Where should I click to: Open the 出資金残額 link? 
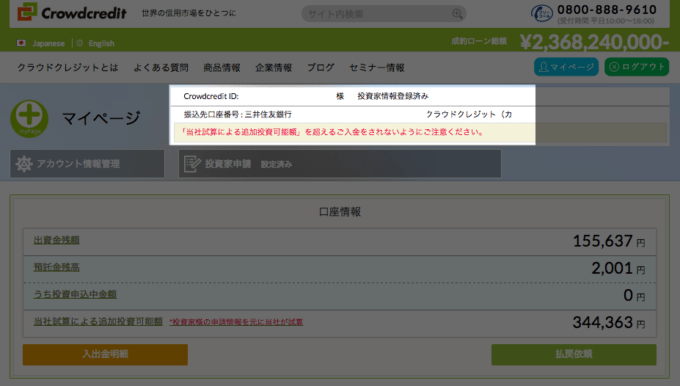pyautogui.click(x=56, y=240)
